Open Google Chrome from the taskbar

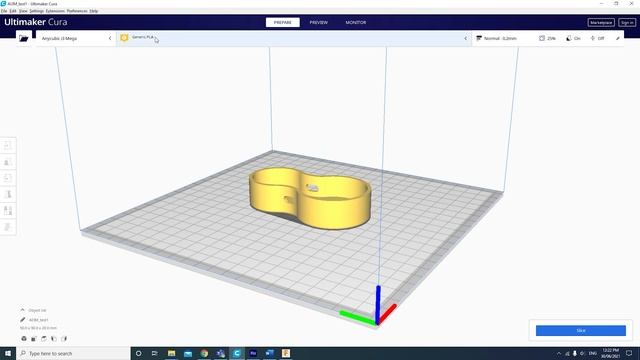[204, 353]
